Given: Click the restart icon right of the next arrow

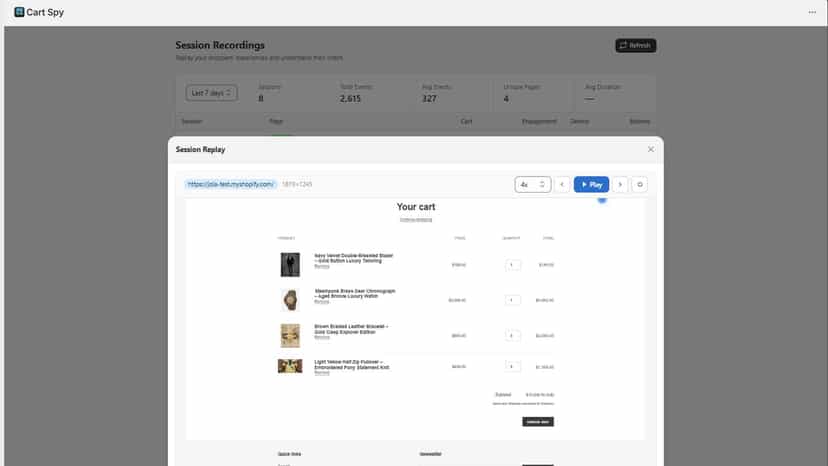Looking at the screenshot, I should 639,184.
